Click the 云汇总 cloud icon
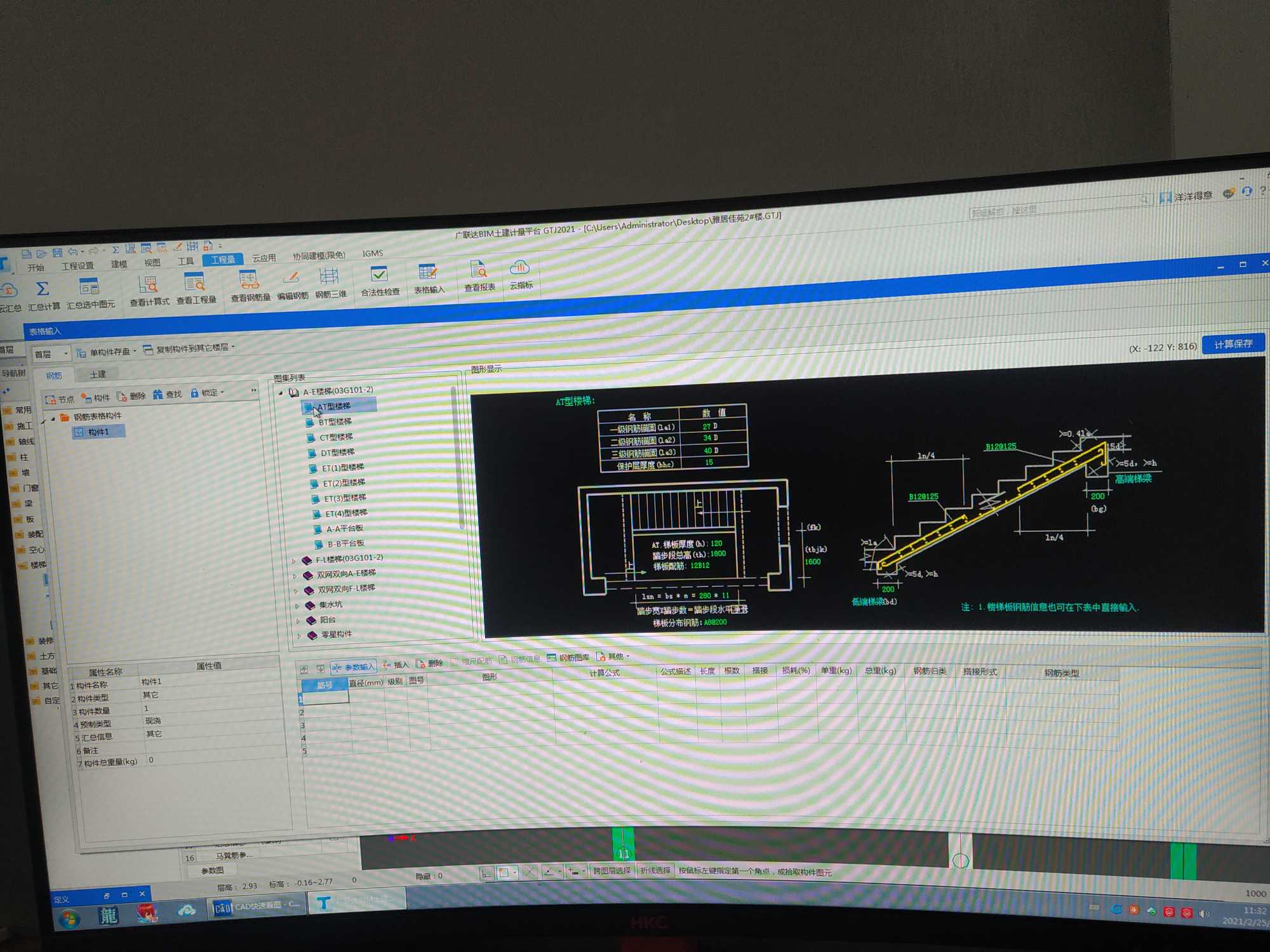 (9, 291)
